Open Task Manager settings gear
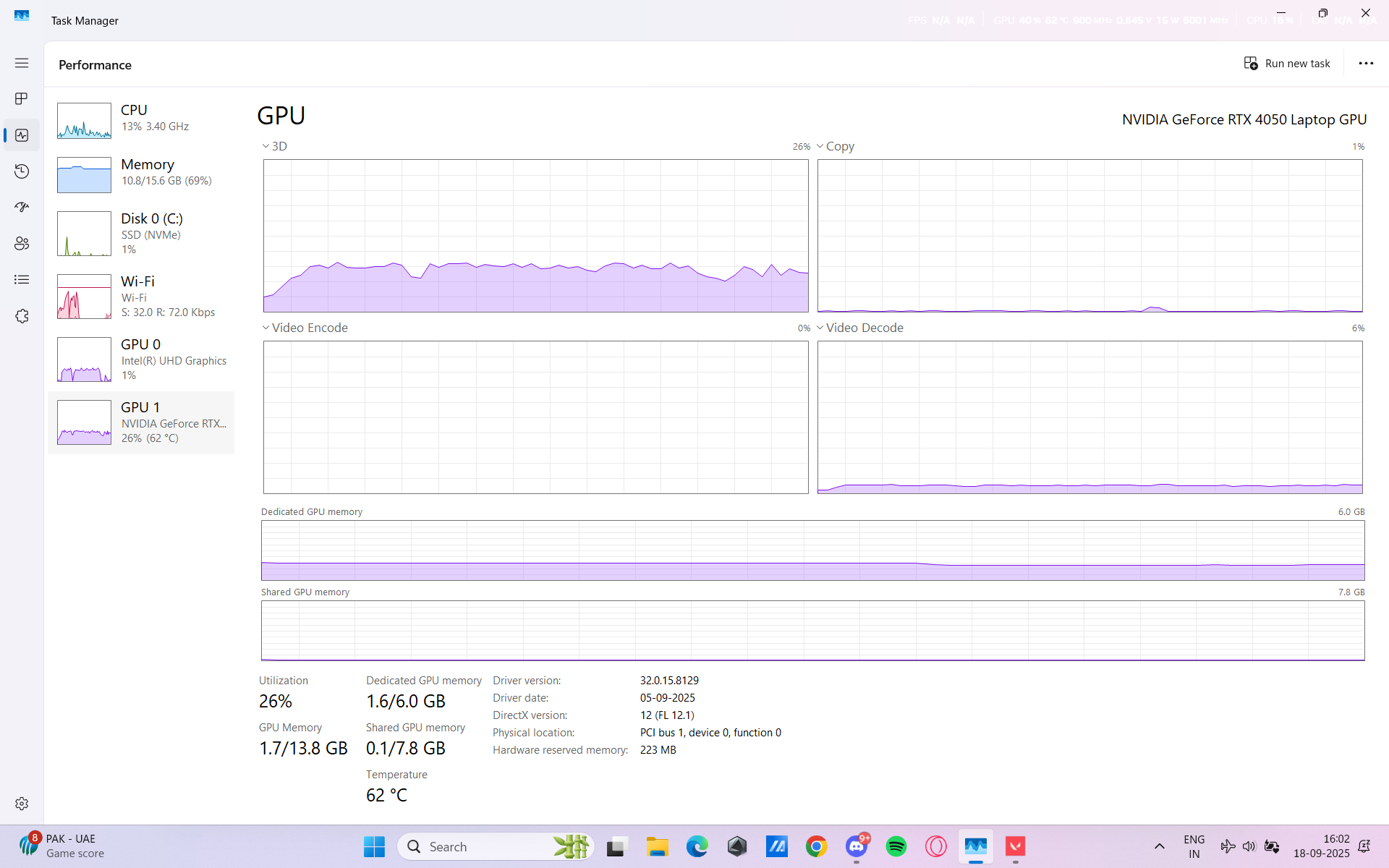Screen dimensions: 1389x868 pyautogui.click(x=22, y=804)
